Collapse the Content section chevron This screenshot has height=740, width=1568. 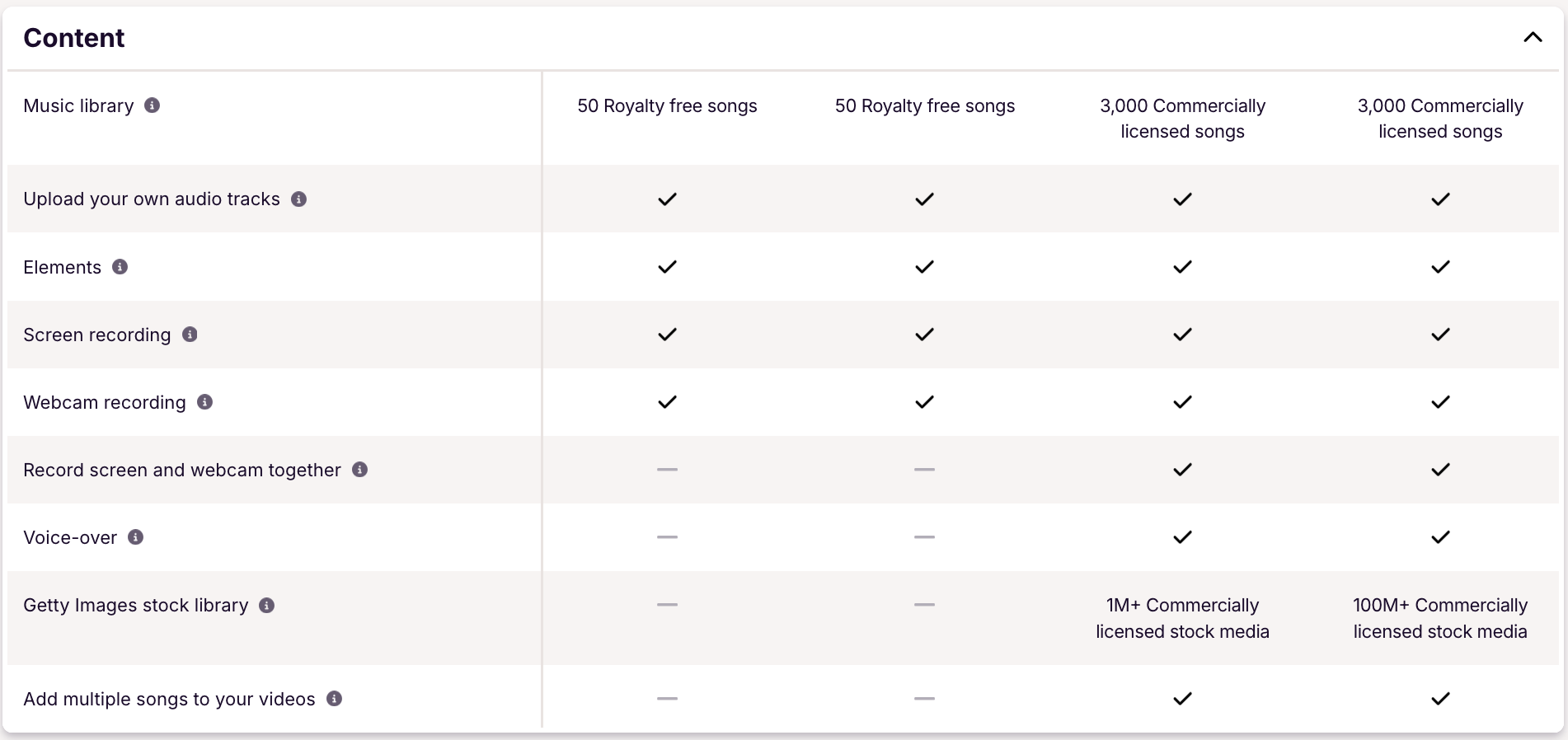click(1533, 37)
